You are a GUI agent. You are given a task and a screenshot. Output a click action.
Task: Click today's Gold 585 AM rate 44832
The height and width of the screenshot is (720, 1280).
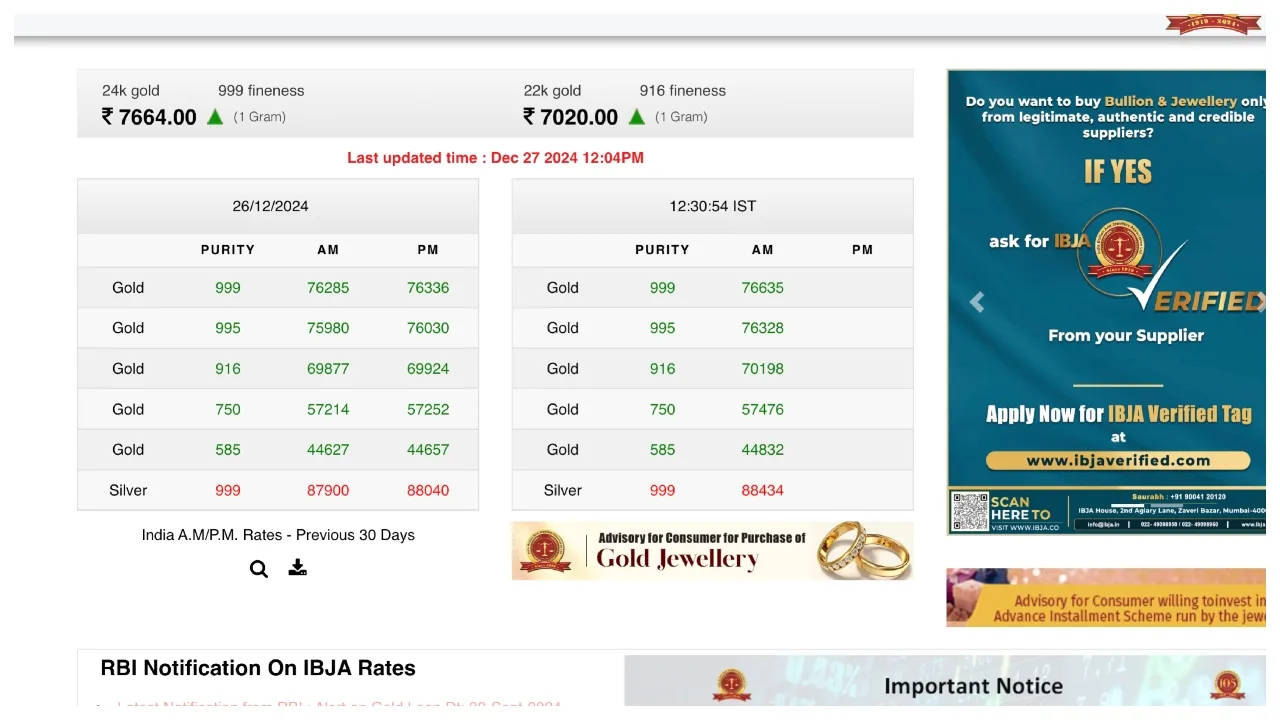(763, 450)
